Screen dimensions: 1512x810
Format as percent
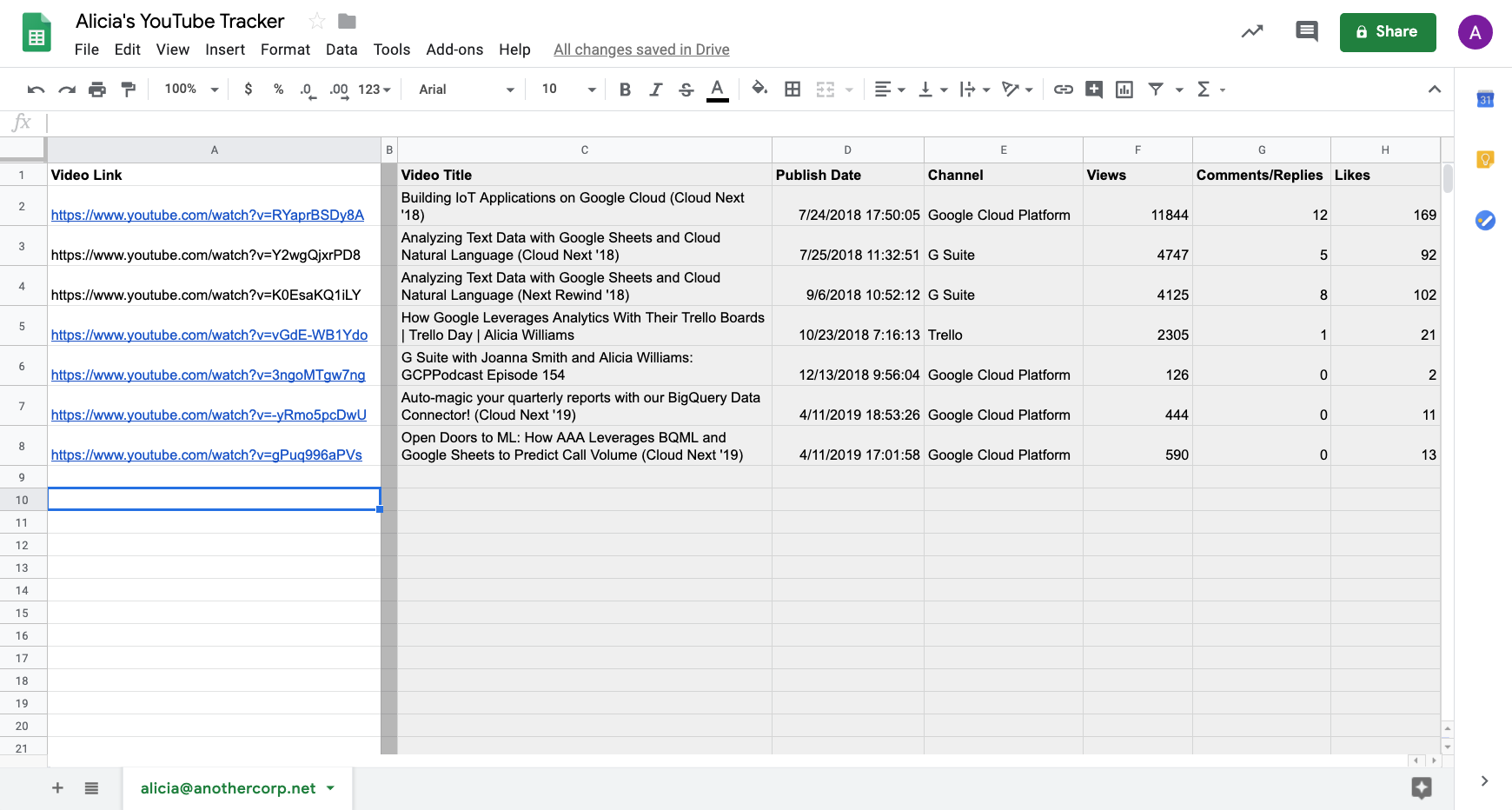[x=278, y=90]
